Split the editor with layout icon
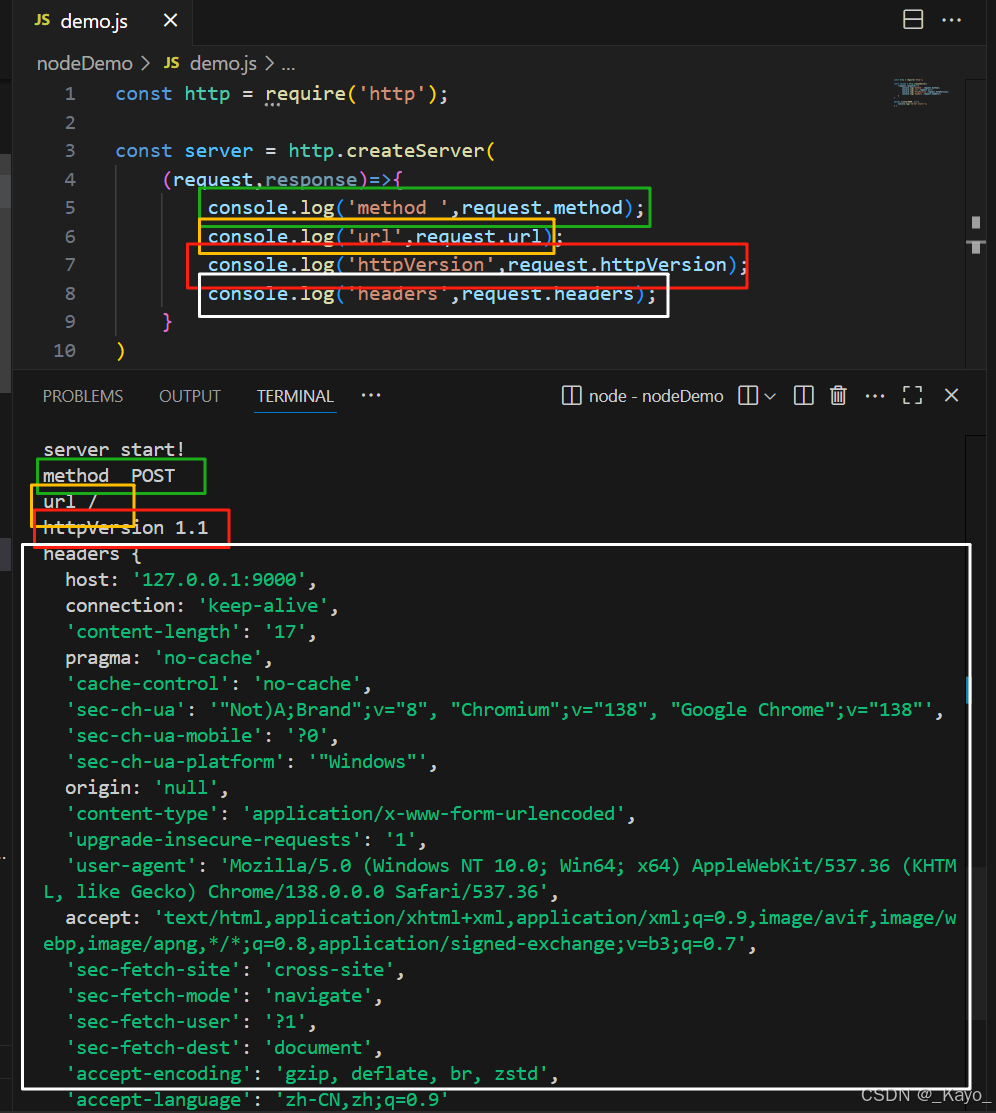The width and height of the screenshot is (996, 1113). [x=913, y=19]
